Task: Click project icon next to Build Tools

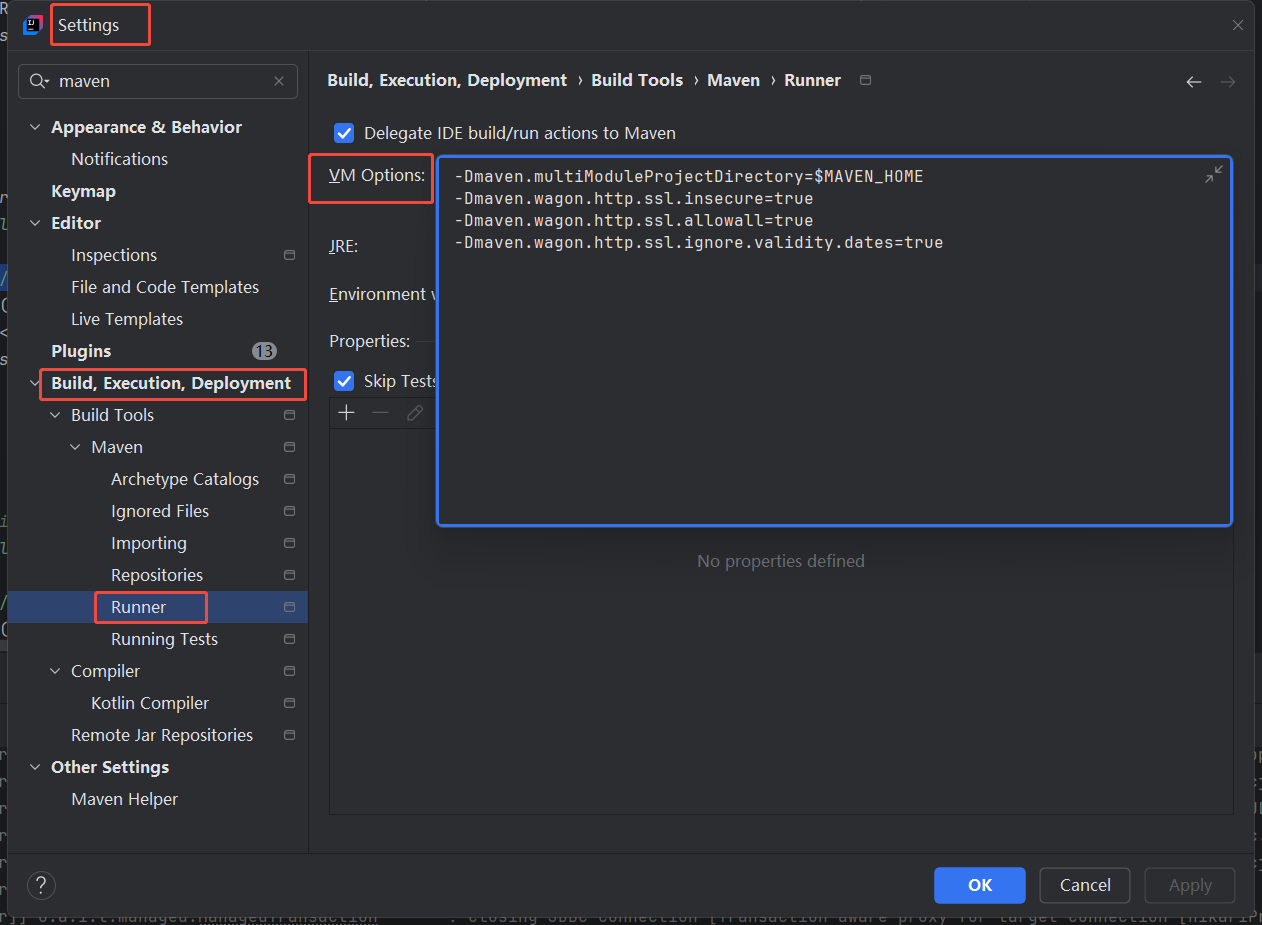Action: click(x=290, y=415)
